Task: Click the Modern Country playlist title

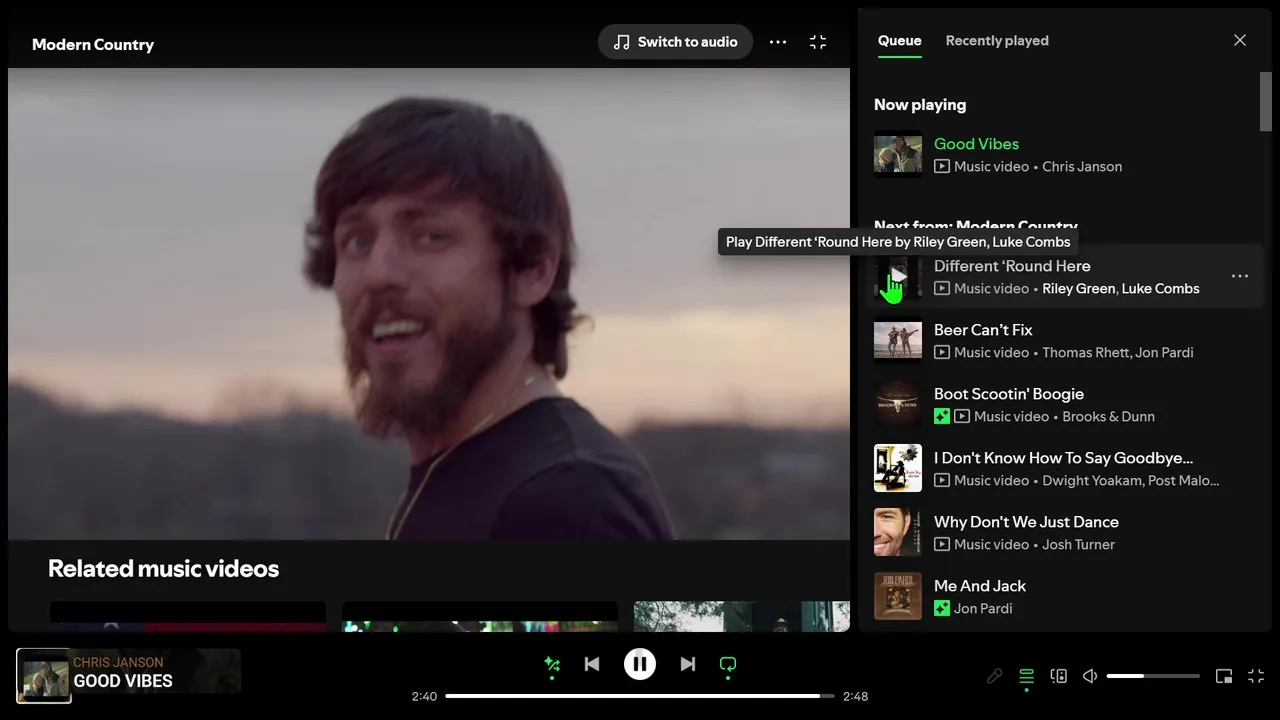Action: click(93, 44)
